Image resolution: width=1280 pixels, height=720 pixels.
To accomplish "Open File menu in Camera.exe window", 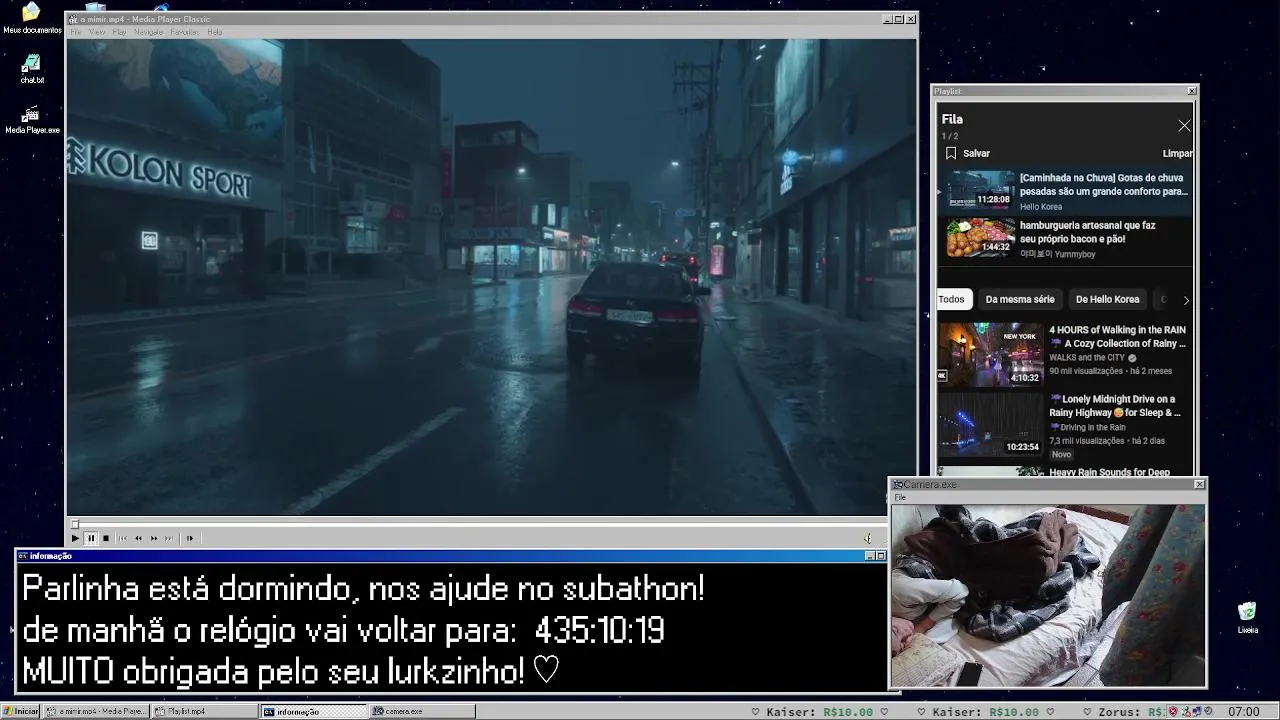I will (900, 497).
